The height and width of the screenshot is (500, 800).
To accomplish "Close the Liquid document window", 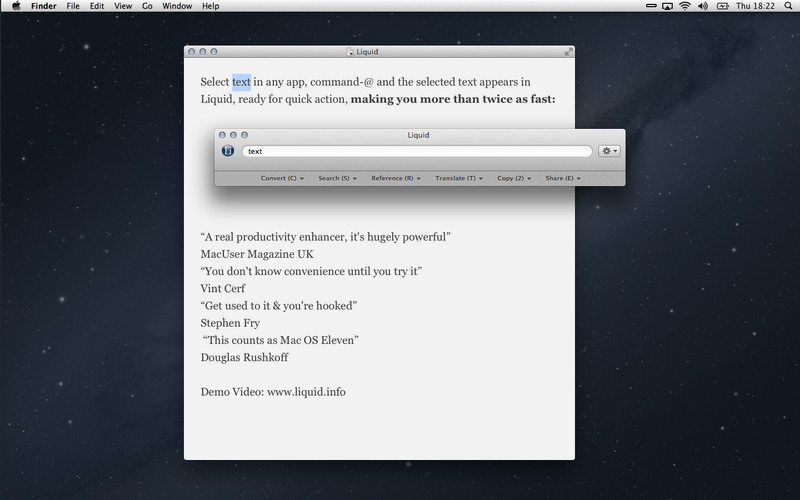I will 191,52.
